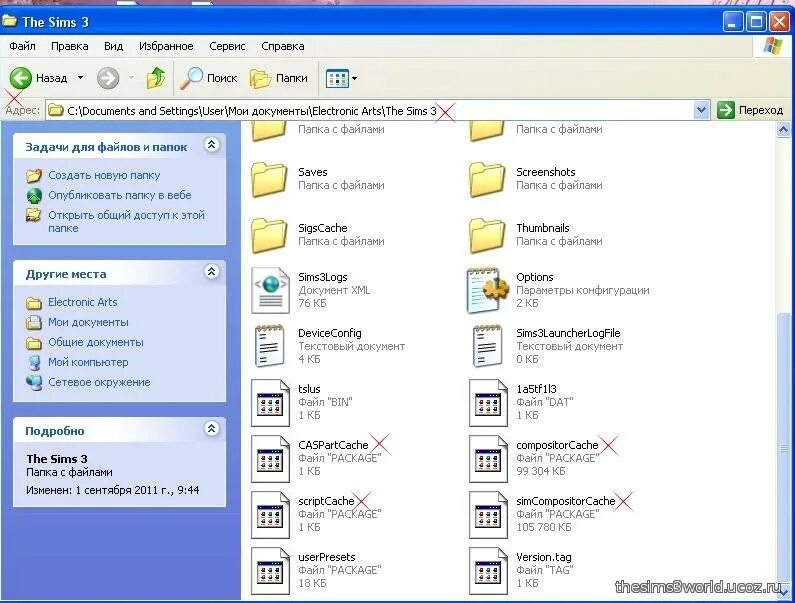
Task: Go to Electronic Arts folder link
Action: click(x=83, y=302)
